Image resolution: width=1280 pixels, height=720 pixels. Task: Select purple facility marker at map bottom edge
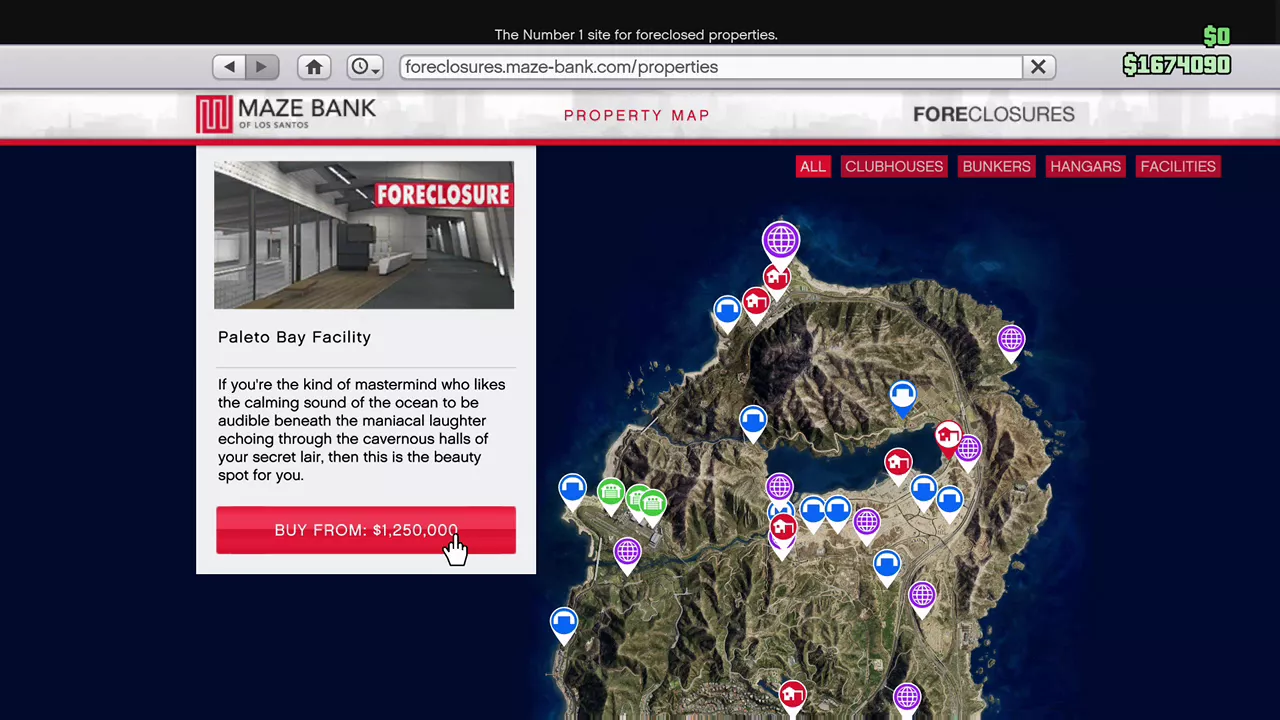click(x=907, y=697)
